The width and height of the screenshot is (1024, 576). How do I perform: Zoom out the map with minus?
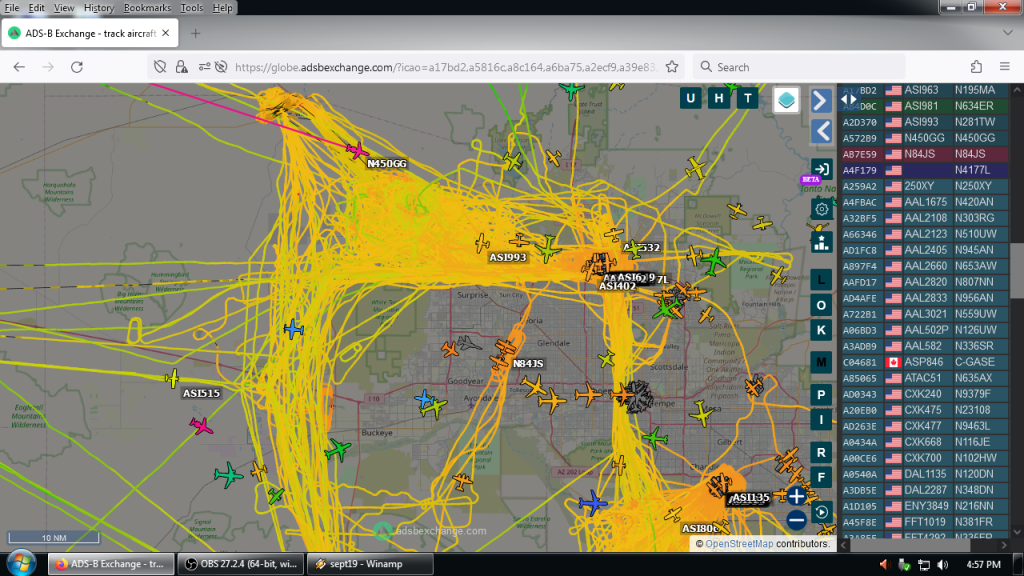coord(796,520)
